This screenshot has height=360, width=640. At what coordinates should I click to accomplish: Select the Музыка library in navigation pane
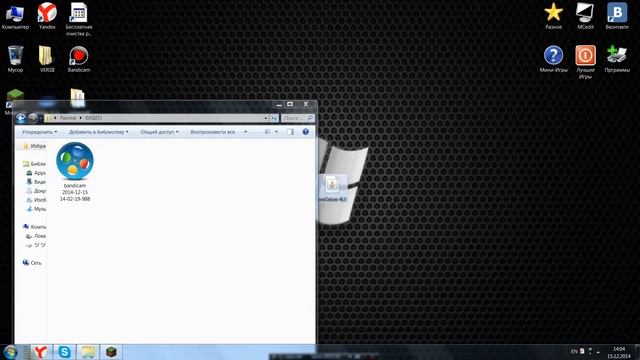[36, 209]
